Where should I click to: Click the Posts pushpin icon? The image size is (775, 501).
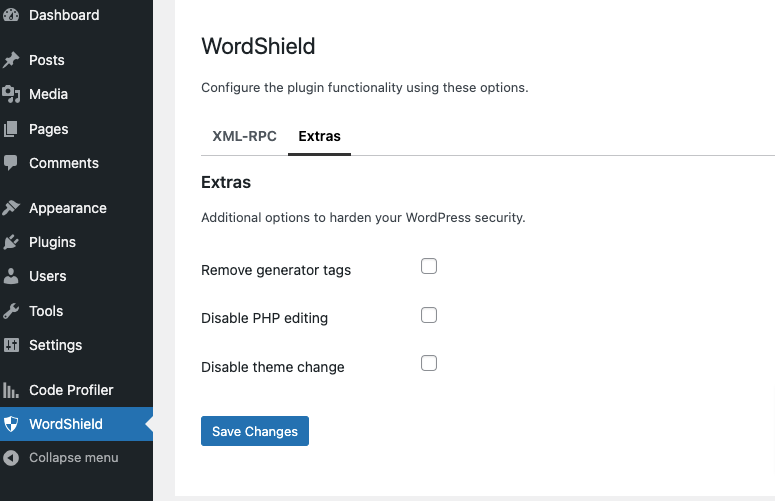11,60
